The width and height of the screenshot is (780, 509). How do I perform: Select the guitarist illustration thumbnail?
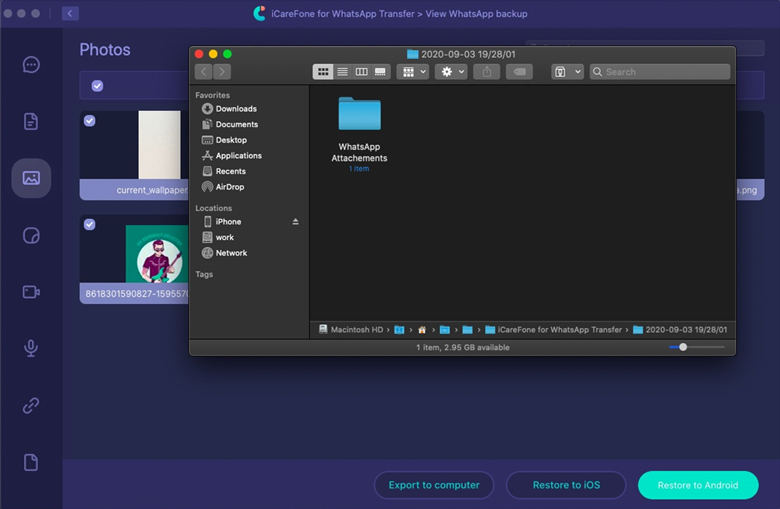pos(157,254)
